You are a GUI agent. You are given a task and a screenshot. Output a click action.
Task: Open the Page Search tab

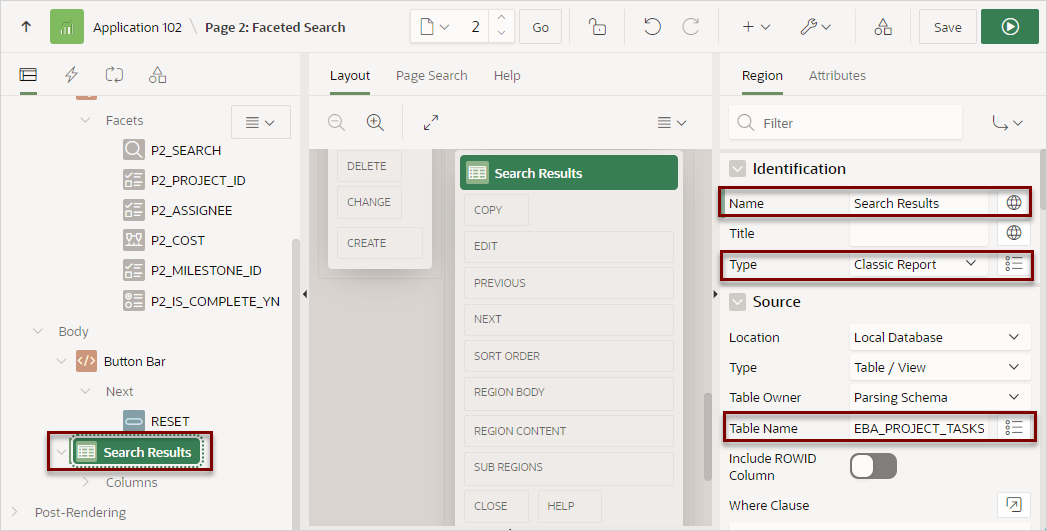point(431,75)
